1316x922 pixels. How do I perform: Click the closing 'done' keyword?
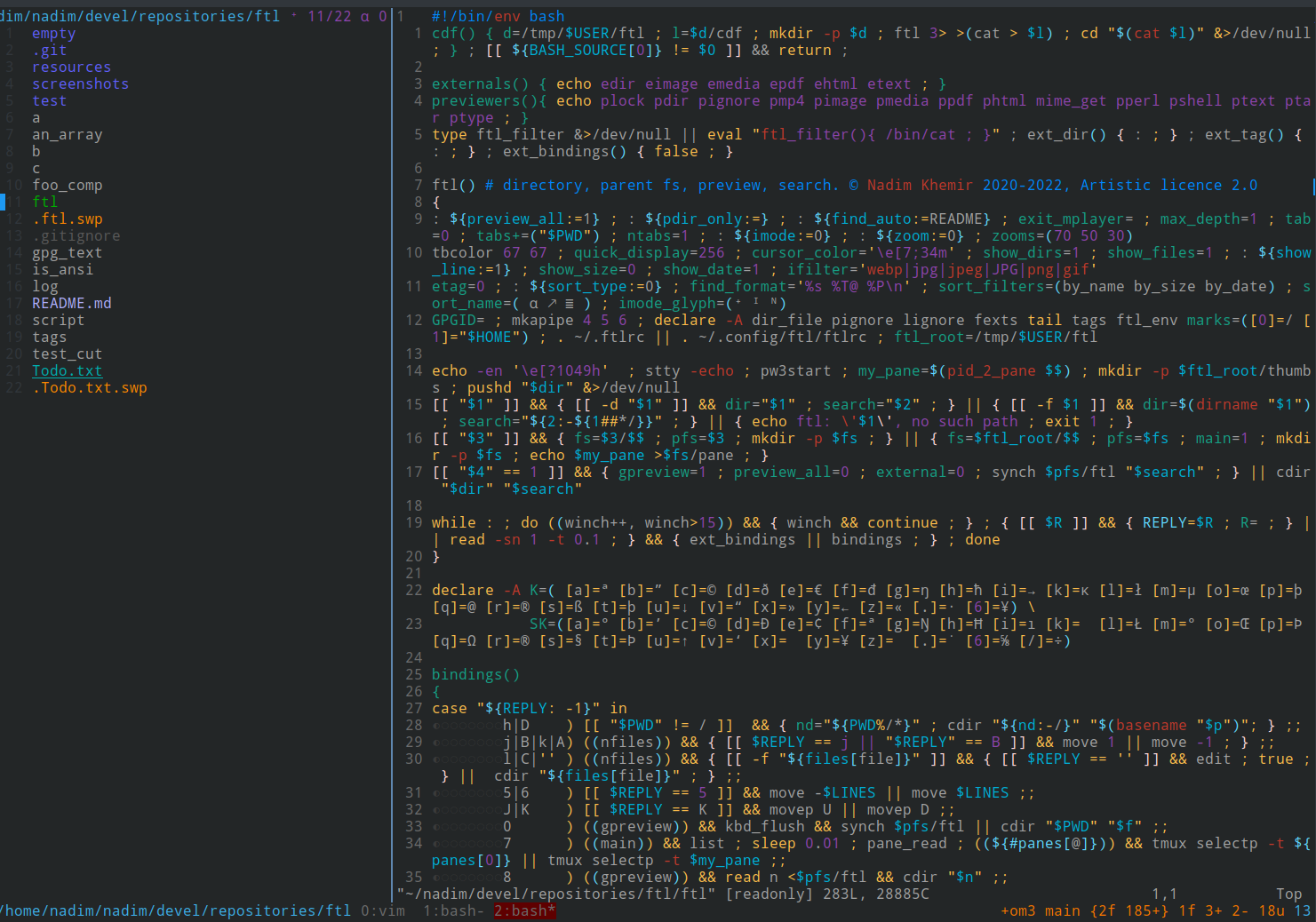point(983,540)
